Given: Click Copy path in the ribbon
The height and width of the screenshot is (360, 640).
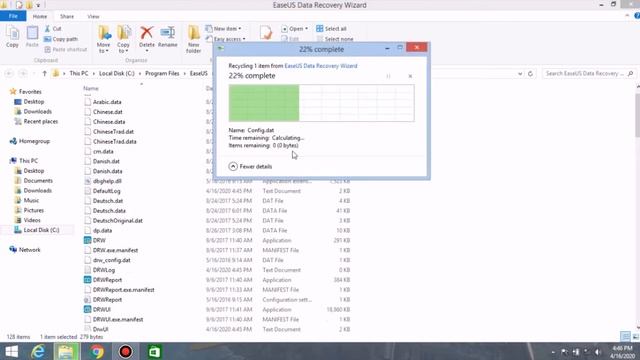Looking at the screenshot, I should 61,39.
